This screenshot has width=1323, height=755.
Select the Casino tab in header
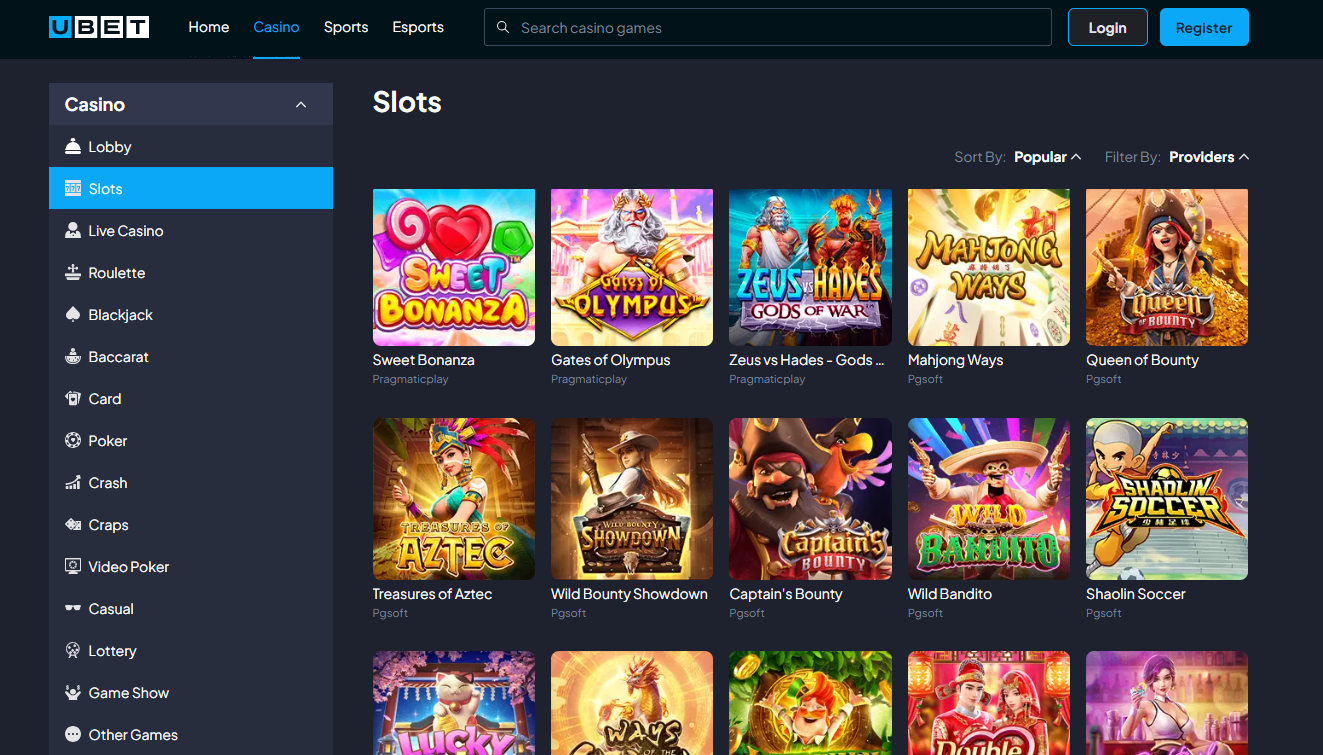pyautogui.click(x=276, y=27)
